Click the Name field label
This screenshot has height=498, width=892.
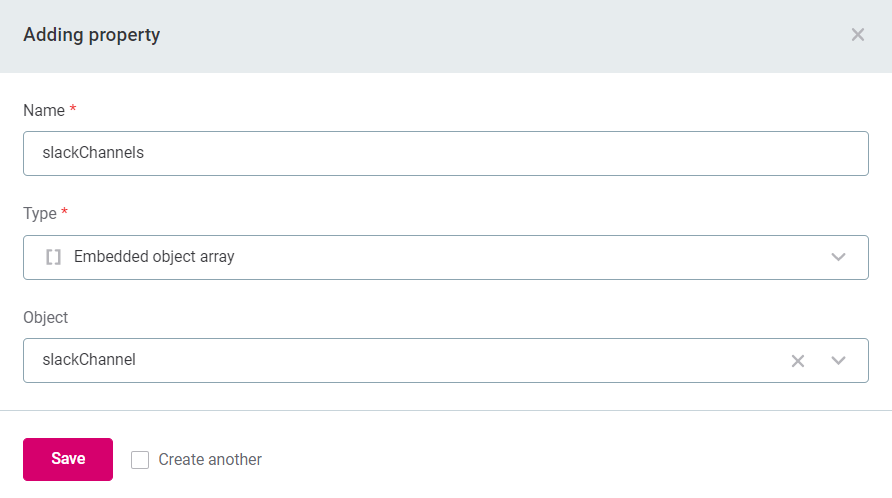(x=44, y=110)
